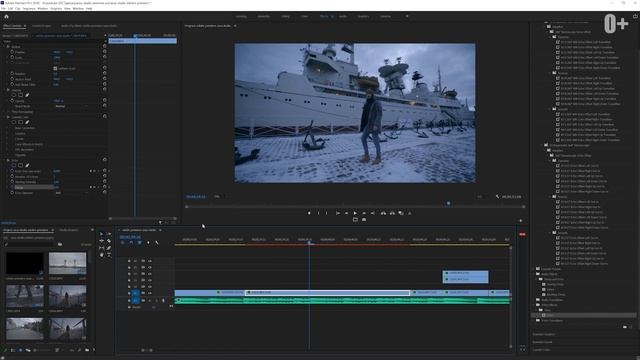Click New Custom Bin icon in Effects panel

pos(624,327)
